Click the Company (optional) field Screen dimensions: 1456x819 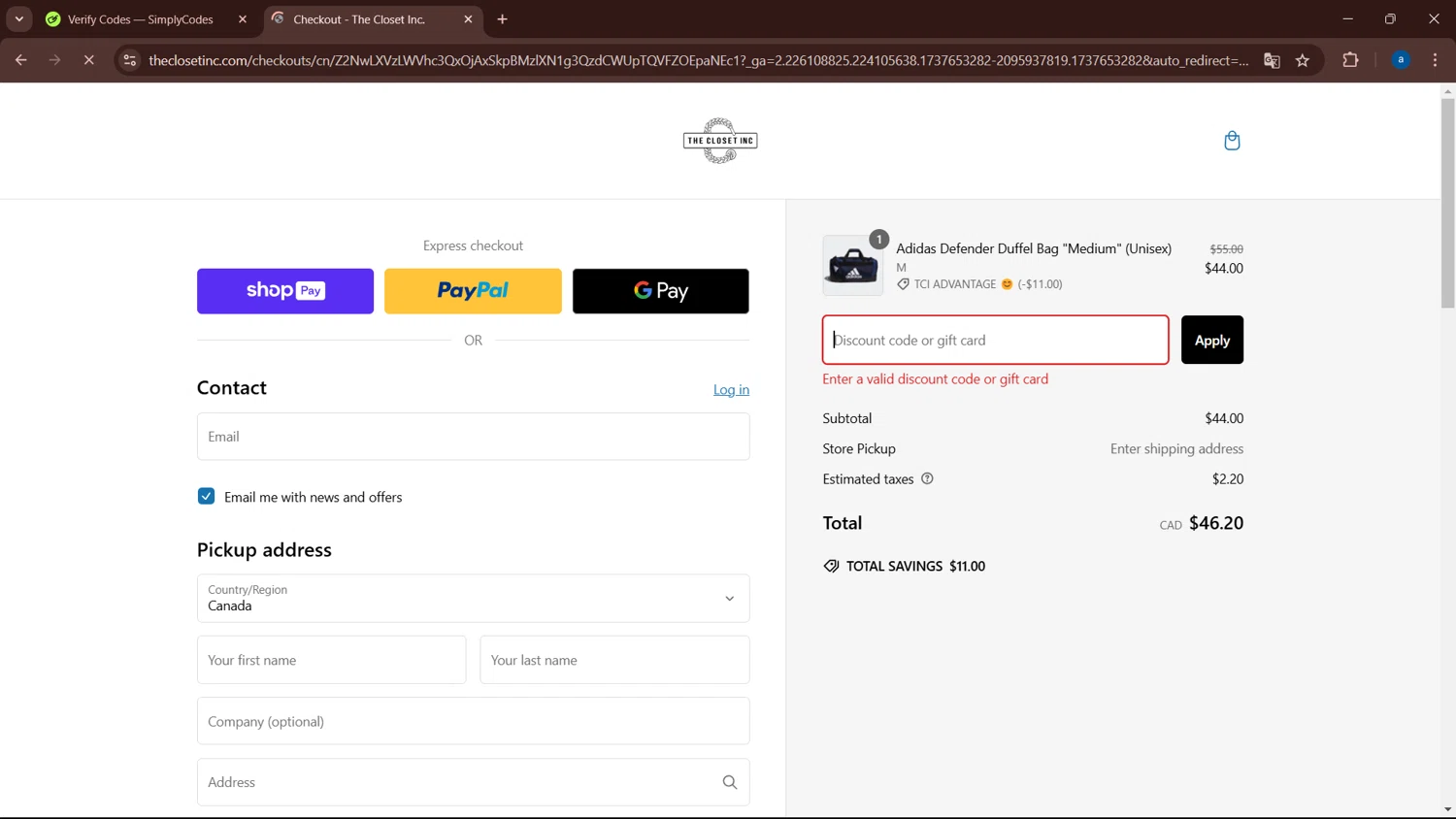473,721
